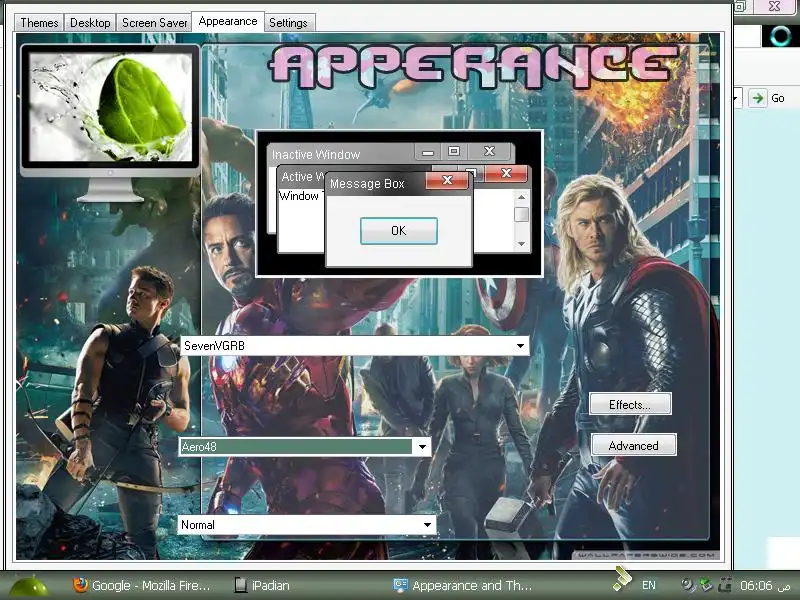Select the Appearance tab
Image resolution: width=800 pixels, height=600 pixels.
(228, 21)
